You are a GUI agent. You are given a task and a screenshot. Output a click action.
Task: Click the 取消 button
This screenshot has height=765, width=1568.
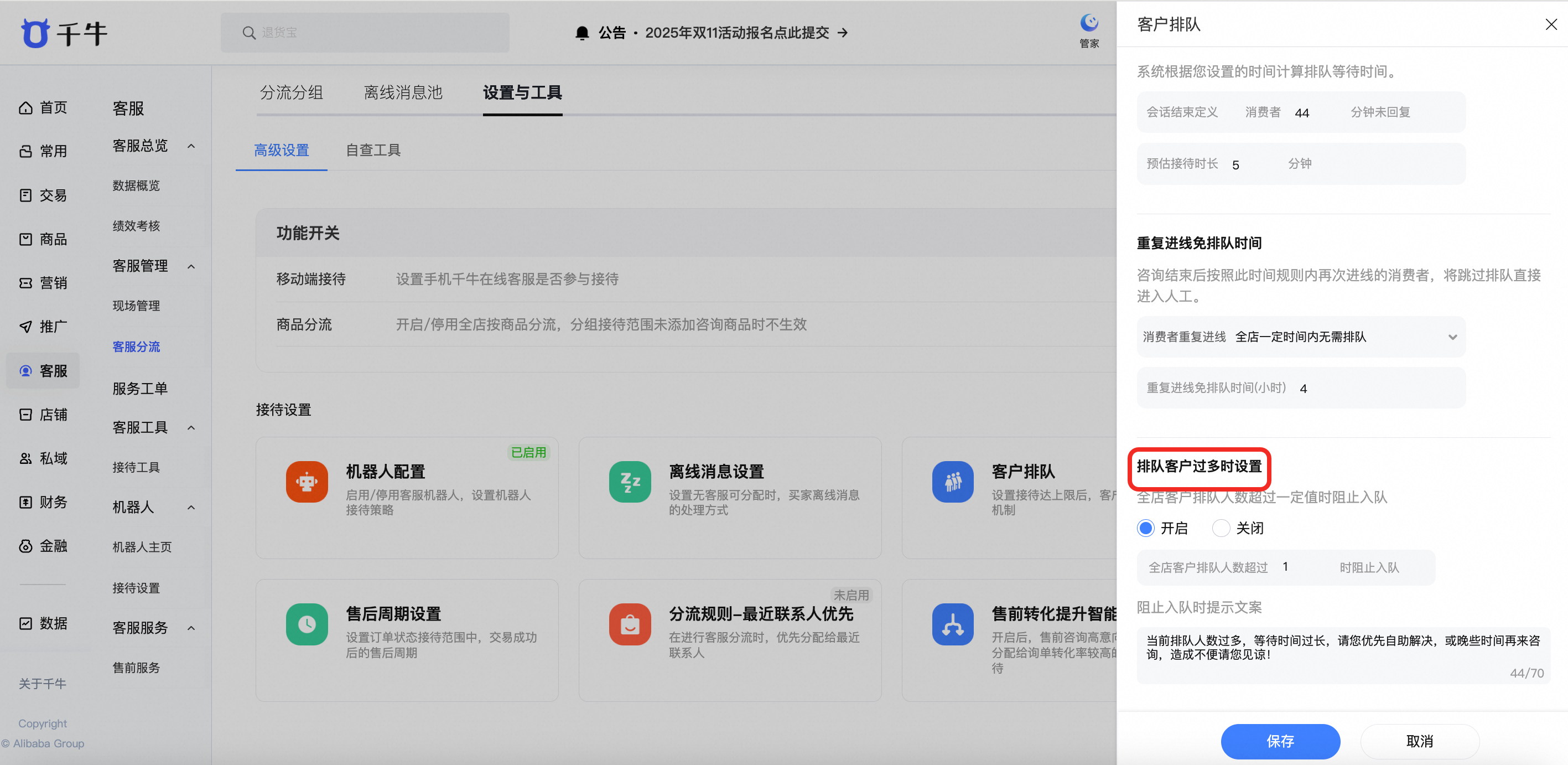point(1420,741)
